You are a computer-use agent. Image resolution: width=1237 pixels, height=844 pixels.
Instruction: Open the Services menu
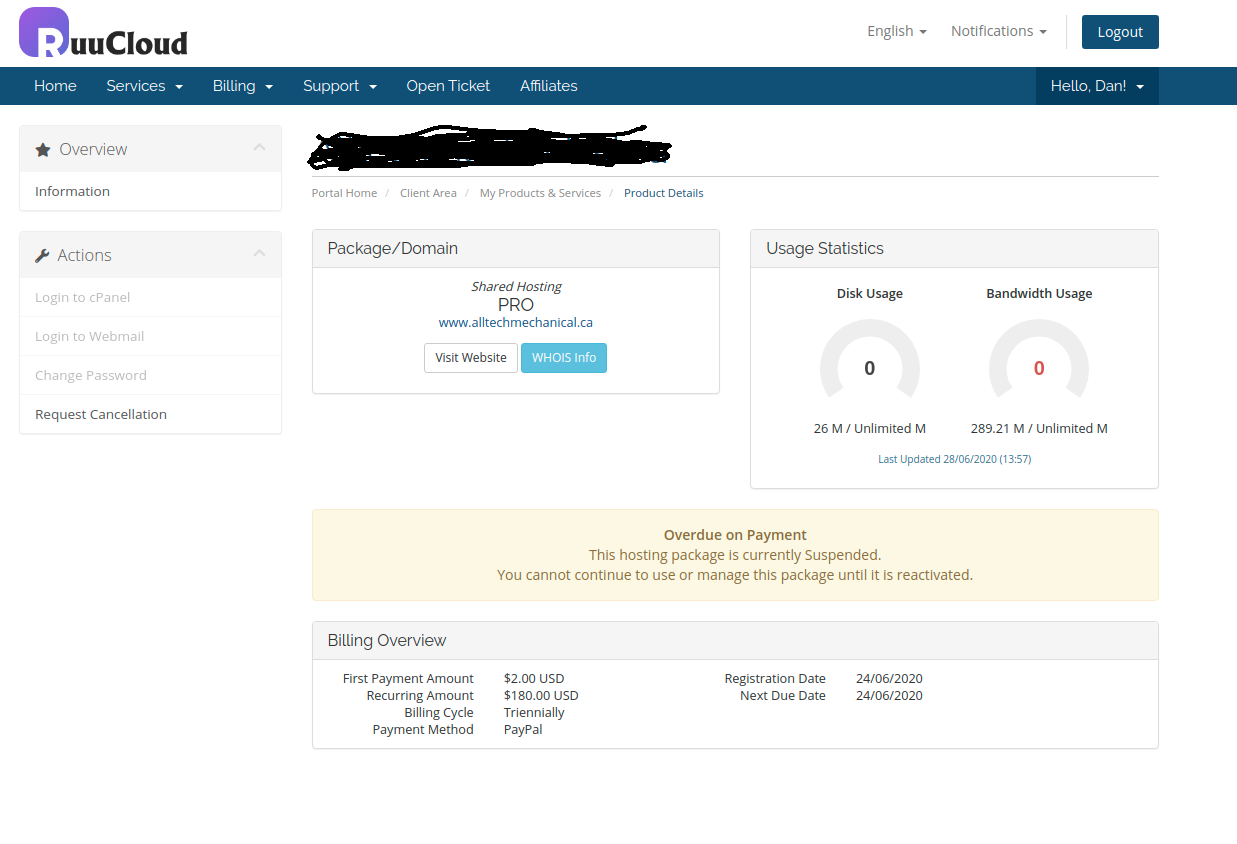click(x=144, y=86)
